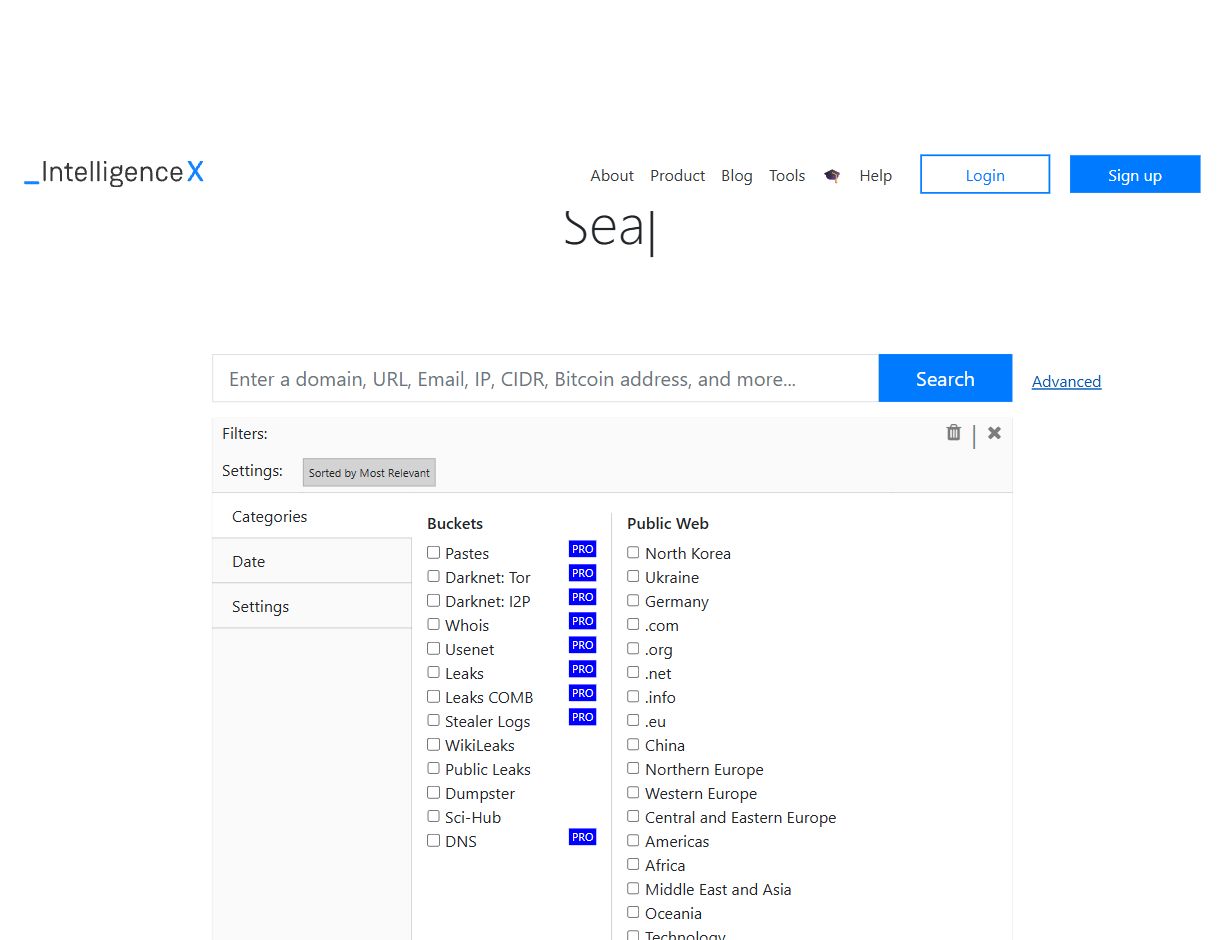Select the Sci-Hub checkbox
The width and height of the screenshot is (1220, 940).
[434, 816]
